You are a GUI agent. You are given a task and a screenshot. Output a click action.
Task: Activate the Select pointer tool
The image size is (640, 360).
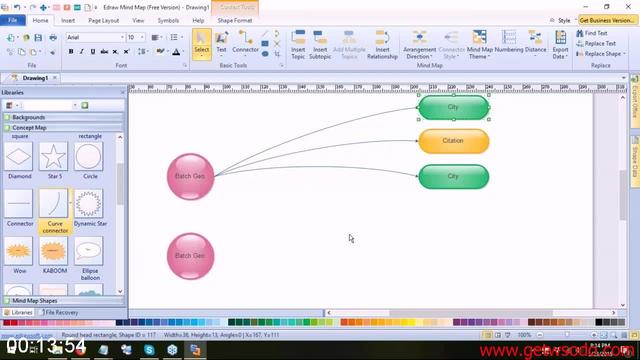pyautogui.click(x=201, y=44)
